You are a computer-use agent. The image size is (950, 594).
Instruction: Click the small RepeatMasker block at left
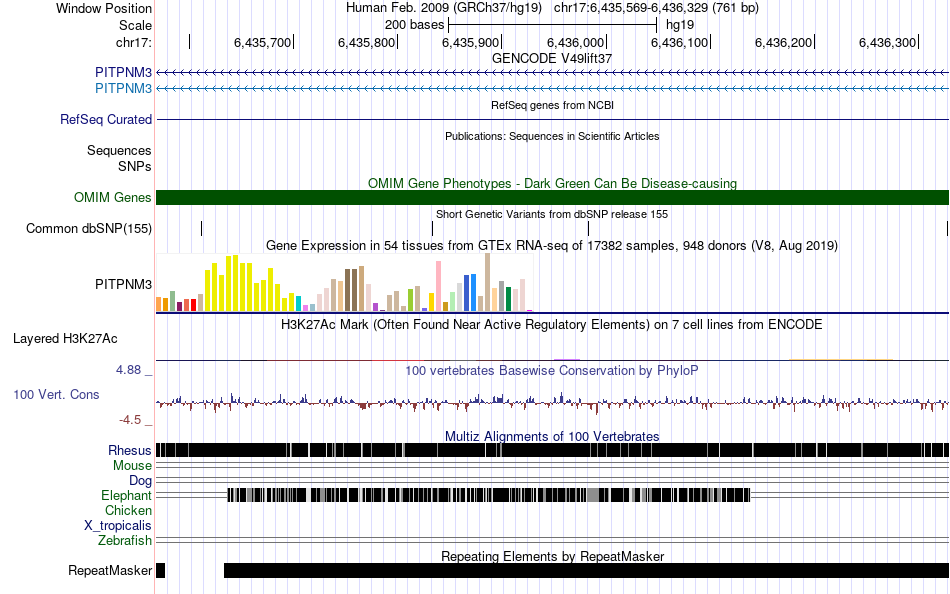[x=161, y=570]
